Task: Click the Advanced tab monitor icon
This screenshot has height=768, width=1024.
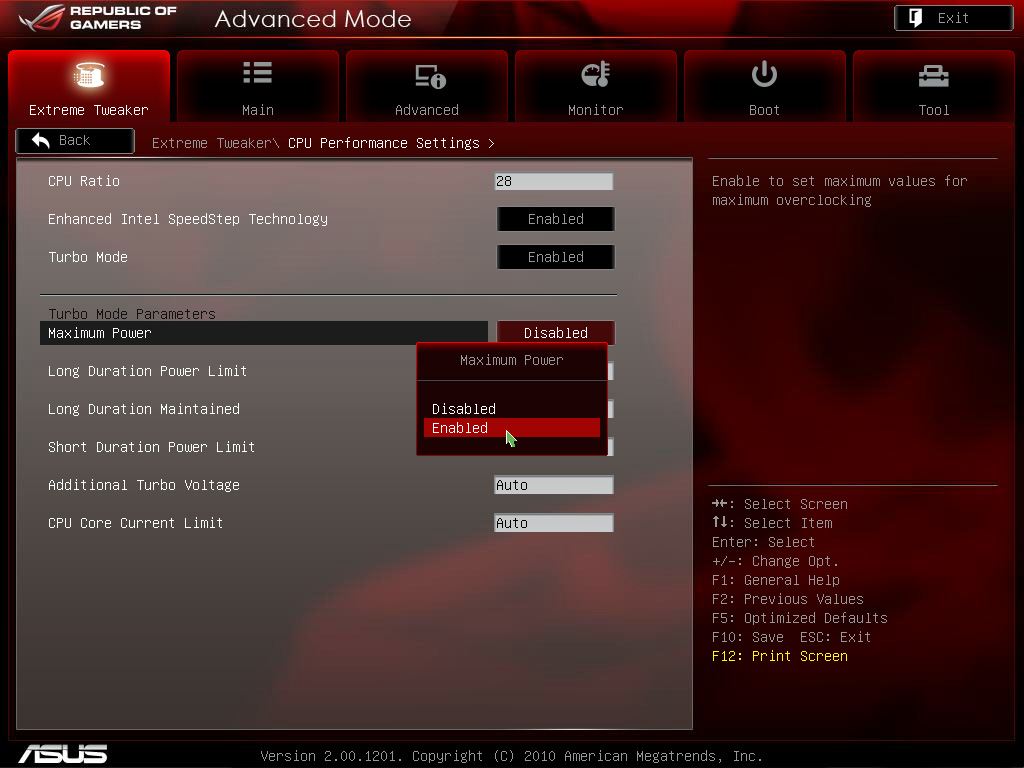Action: 427,75
